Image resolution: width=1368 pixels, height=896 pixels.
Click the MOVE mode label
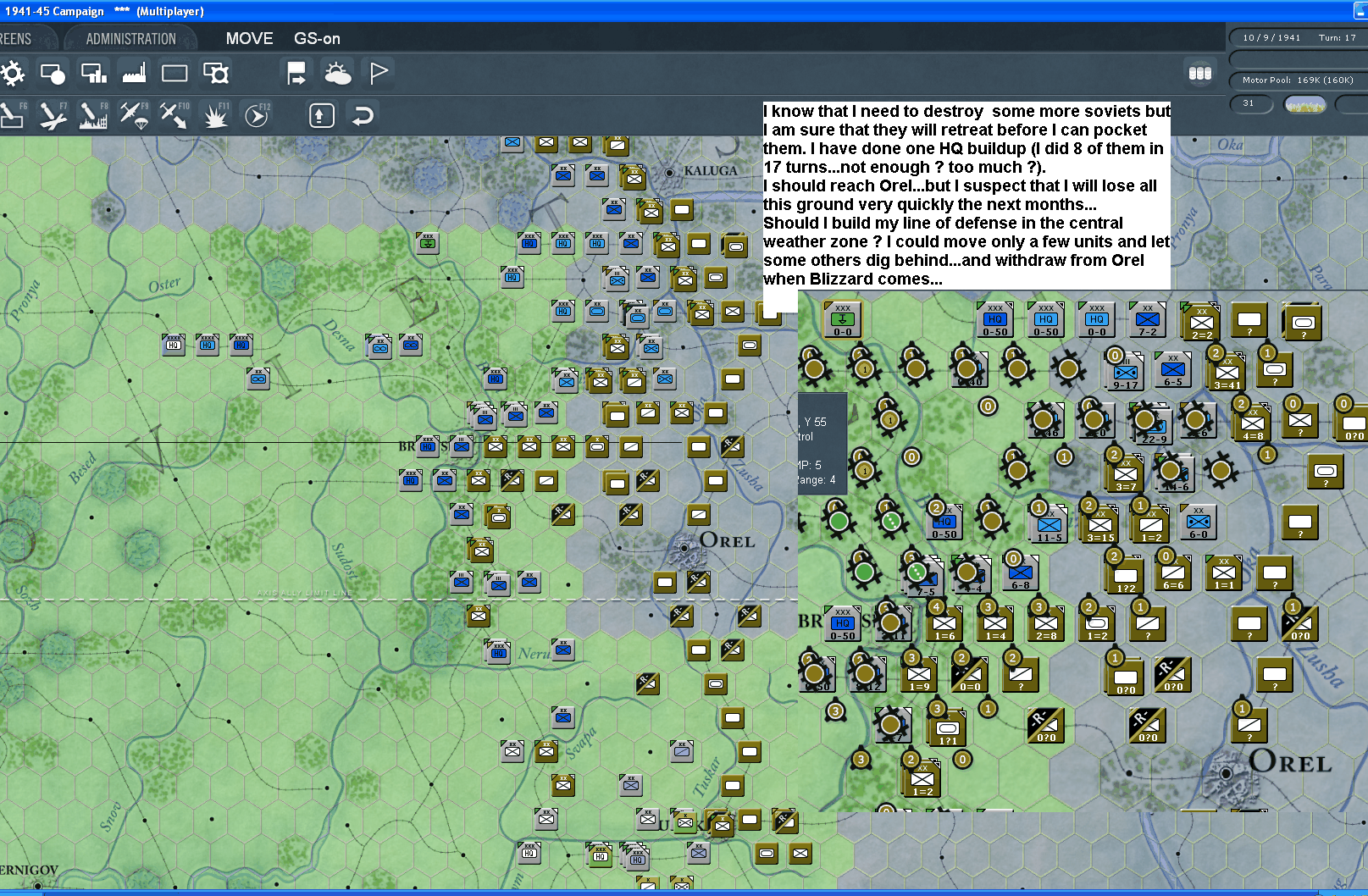[249, 39]
